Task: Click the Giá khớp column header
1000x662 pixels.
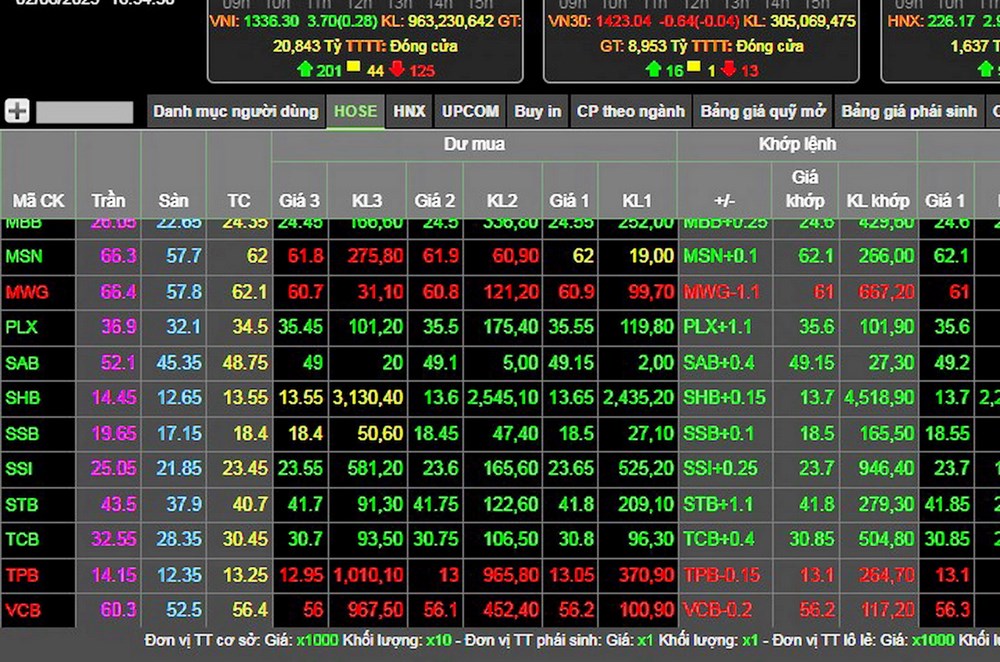Action: [805, 189]
